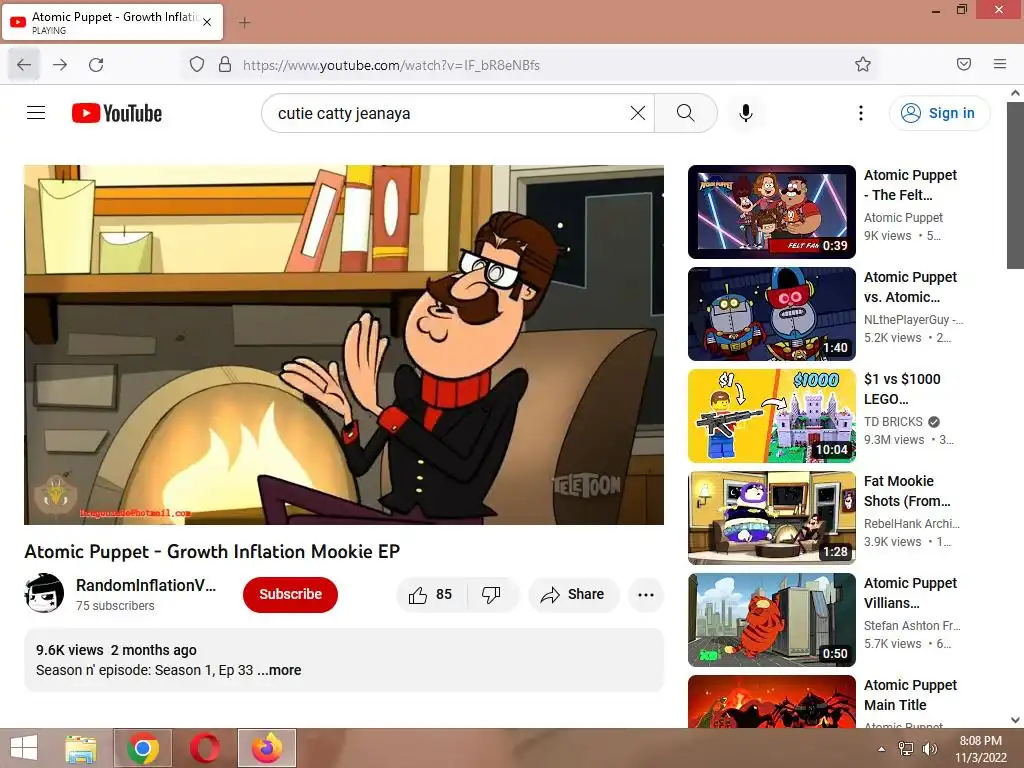Open Opera browser from taskbar
The image size is (1024, 768).
tap(205, 748)
